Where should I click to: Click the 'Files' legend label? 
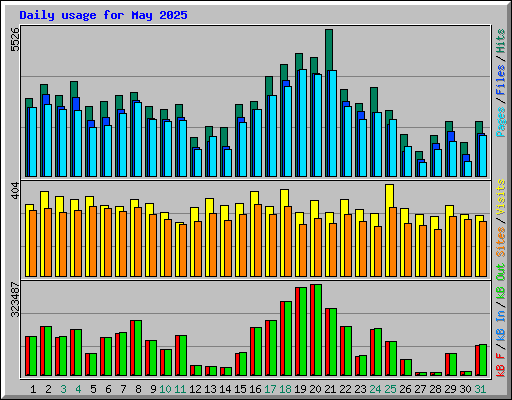(501, 79)
